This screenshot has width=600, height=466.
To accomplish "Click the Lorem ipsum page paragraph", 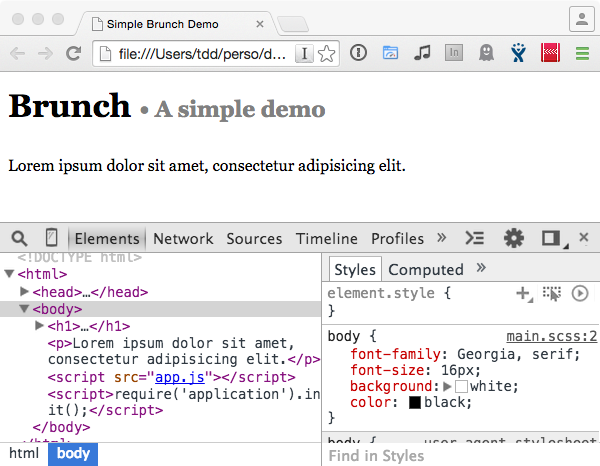I will (207, 166).
